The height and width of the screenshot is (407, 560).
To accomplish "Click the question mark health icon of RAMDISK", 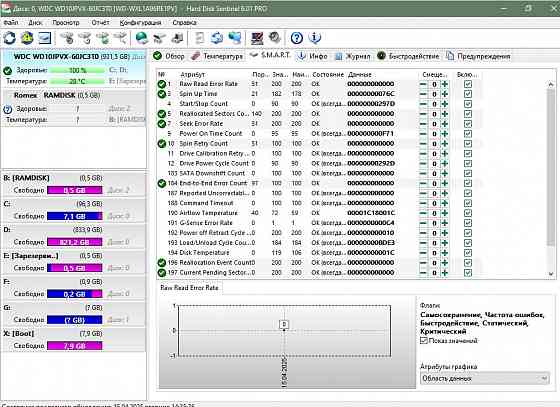I will point(8,109).
